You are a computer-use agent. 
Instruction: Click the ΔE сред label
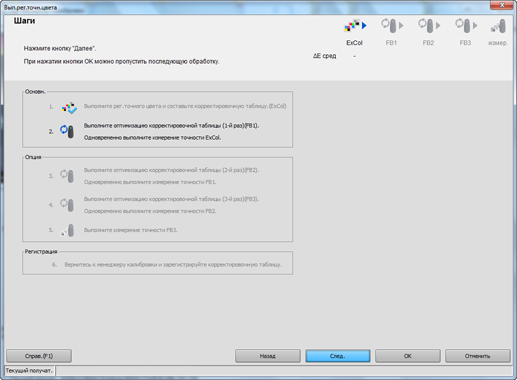tap(324, 56)
